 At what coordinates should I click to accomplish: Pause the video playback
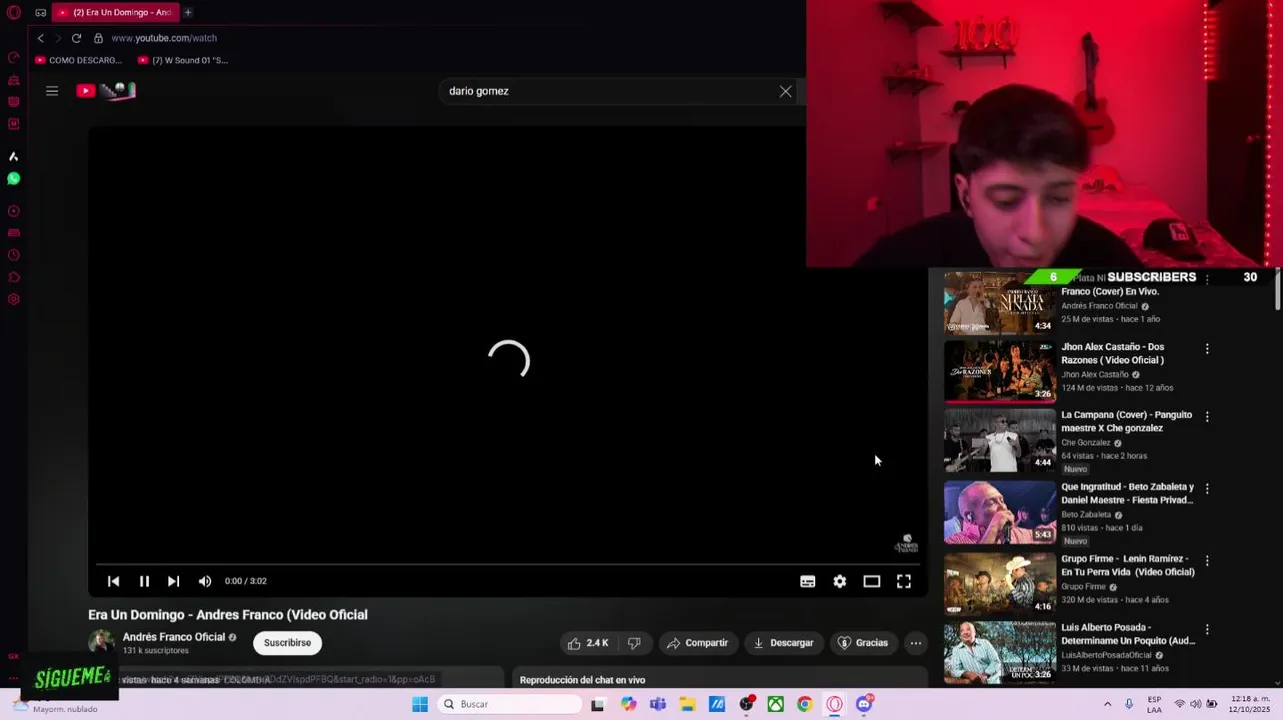coord(144,581)
